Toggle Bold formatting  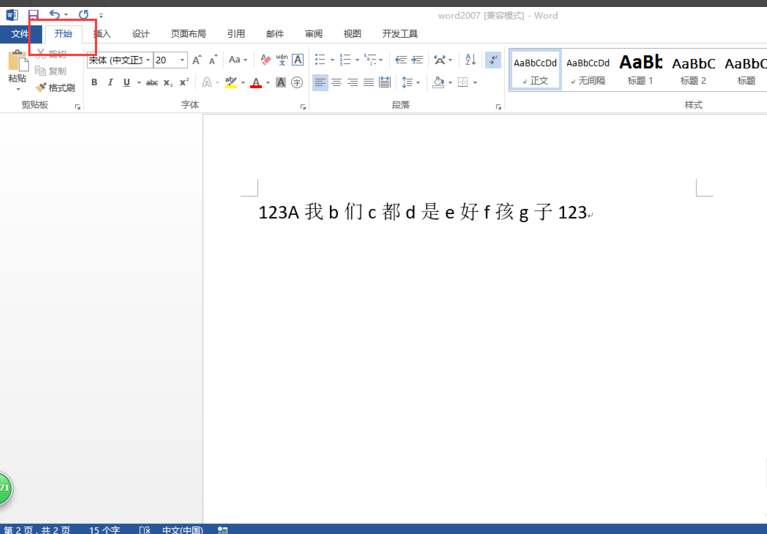(94, 83)
